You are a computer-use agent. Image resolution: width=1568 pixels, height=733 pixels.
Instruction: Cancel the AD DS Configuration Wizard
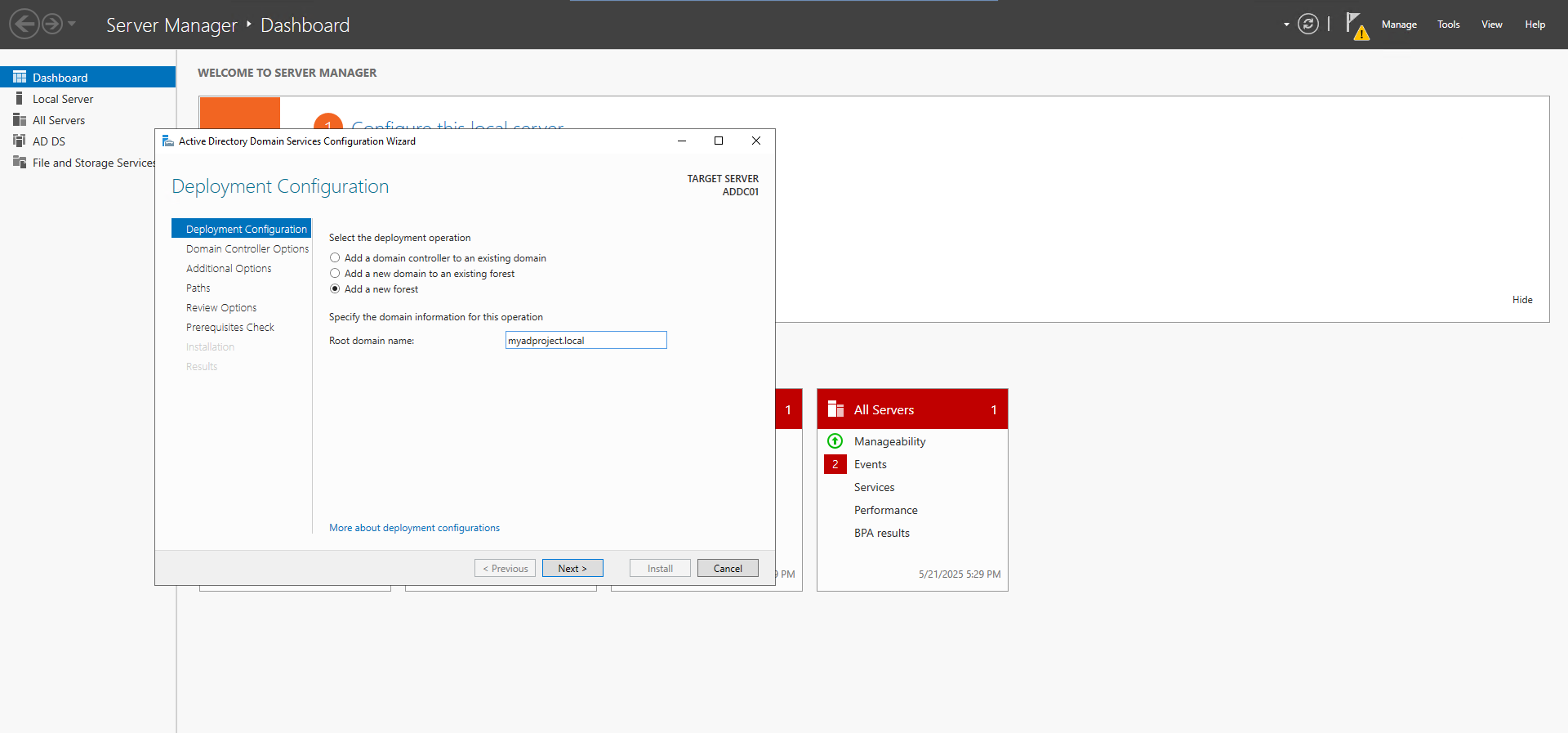point(728,568)
